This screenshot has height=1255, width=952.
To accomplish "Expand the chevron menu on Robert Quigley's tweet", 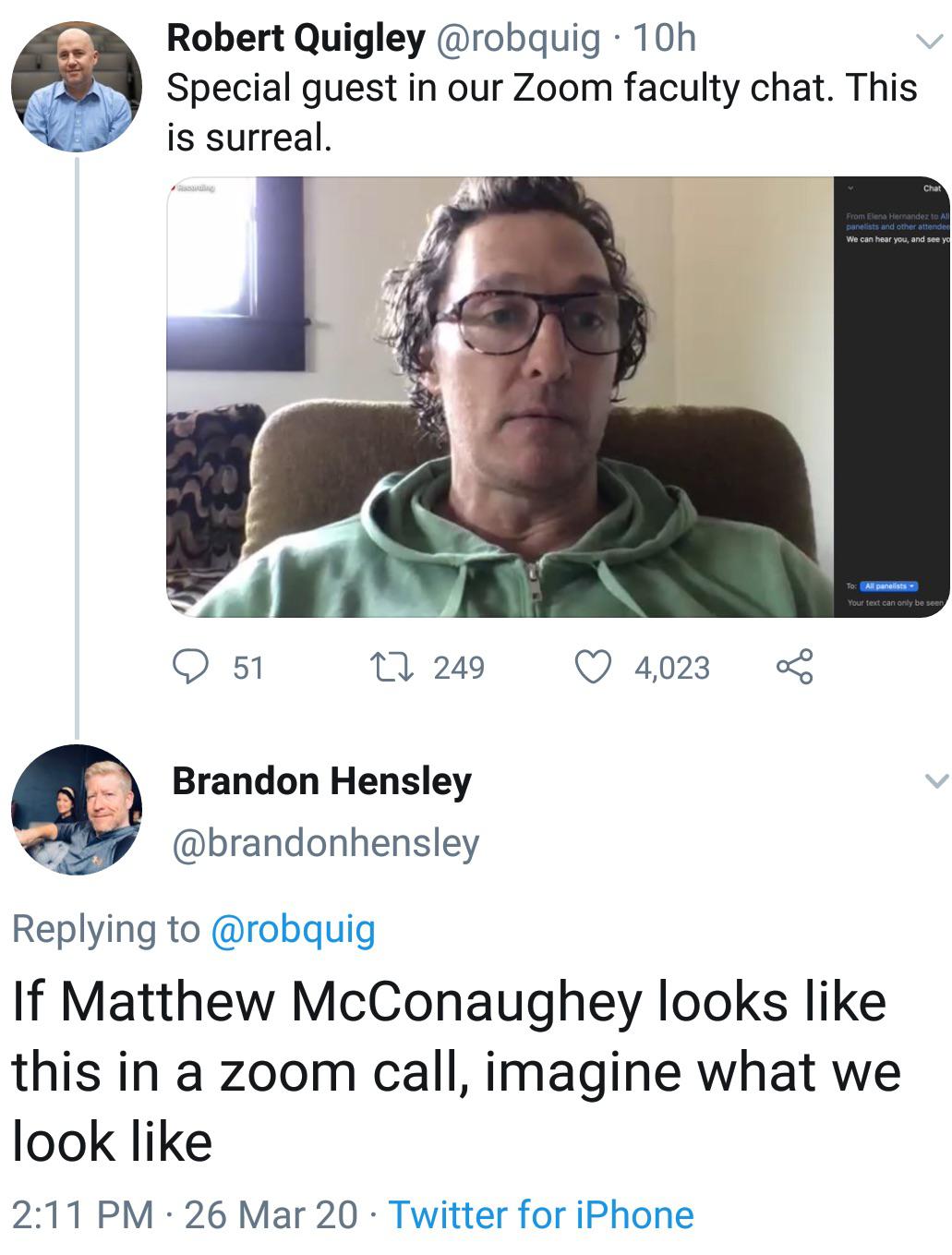I will pyautogui.click(x=928, y=41).
